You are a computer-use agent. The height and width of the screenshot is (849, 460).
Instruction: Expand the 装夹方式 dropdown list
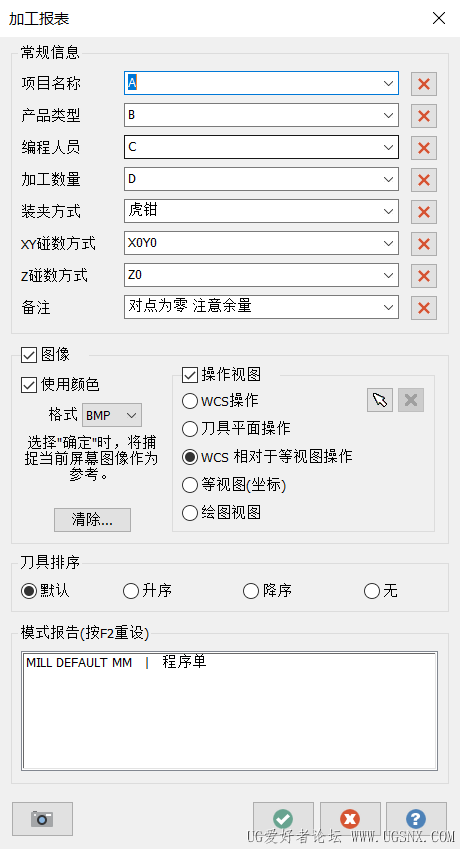[387, 211]
